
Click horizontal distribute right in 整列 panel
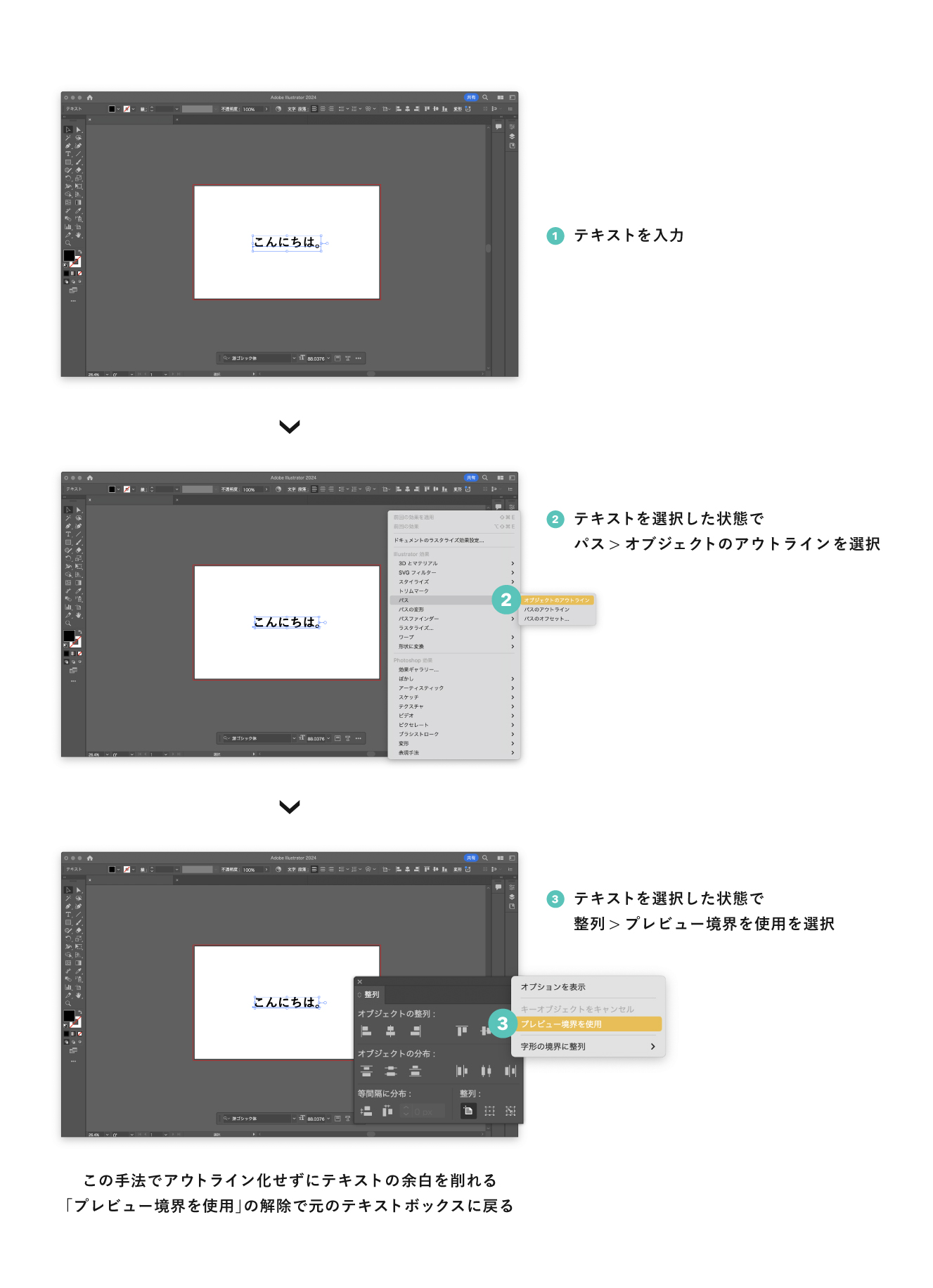pyautogui.click(x=510, y=1071)
